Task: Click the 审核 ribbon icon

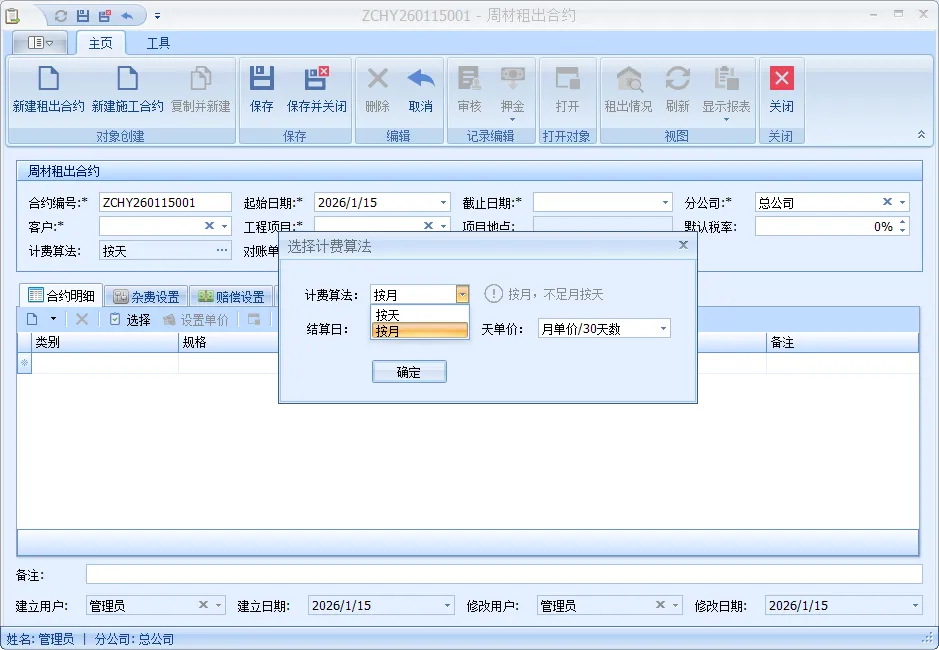Action: 470,78
